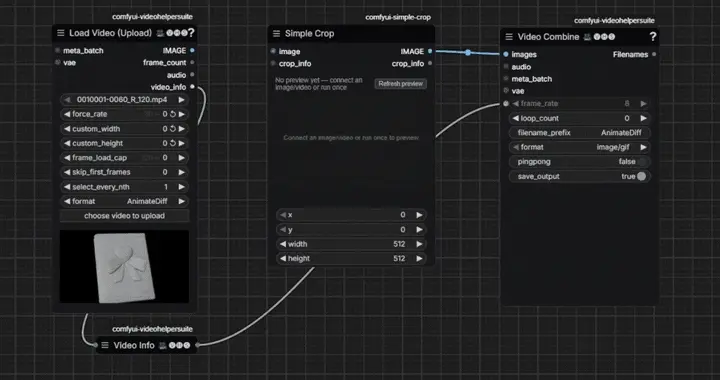Toggle the save_output switch
720x380 pixels.
click(x=641, y=176)
